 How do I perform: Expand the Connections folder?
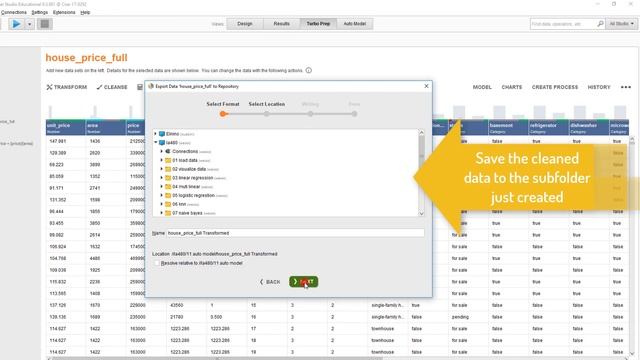coord(162,151)
